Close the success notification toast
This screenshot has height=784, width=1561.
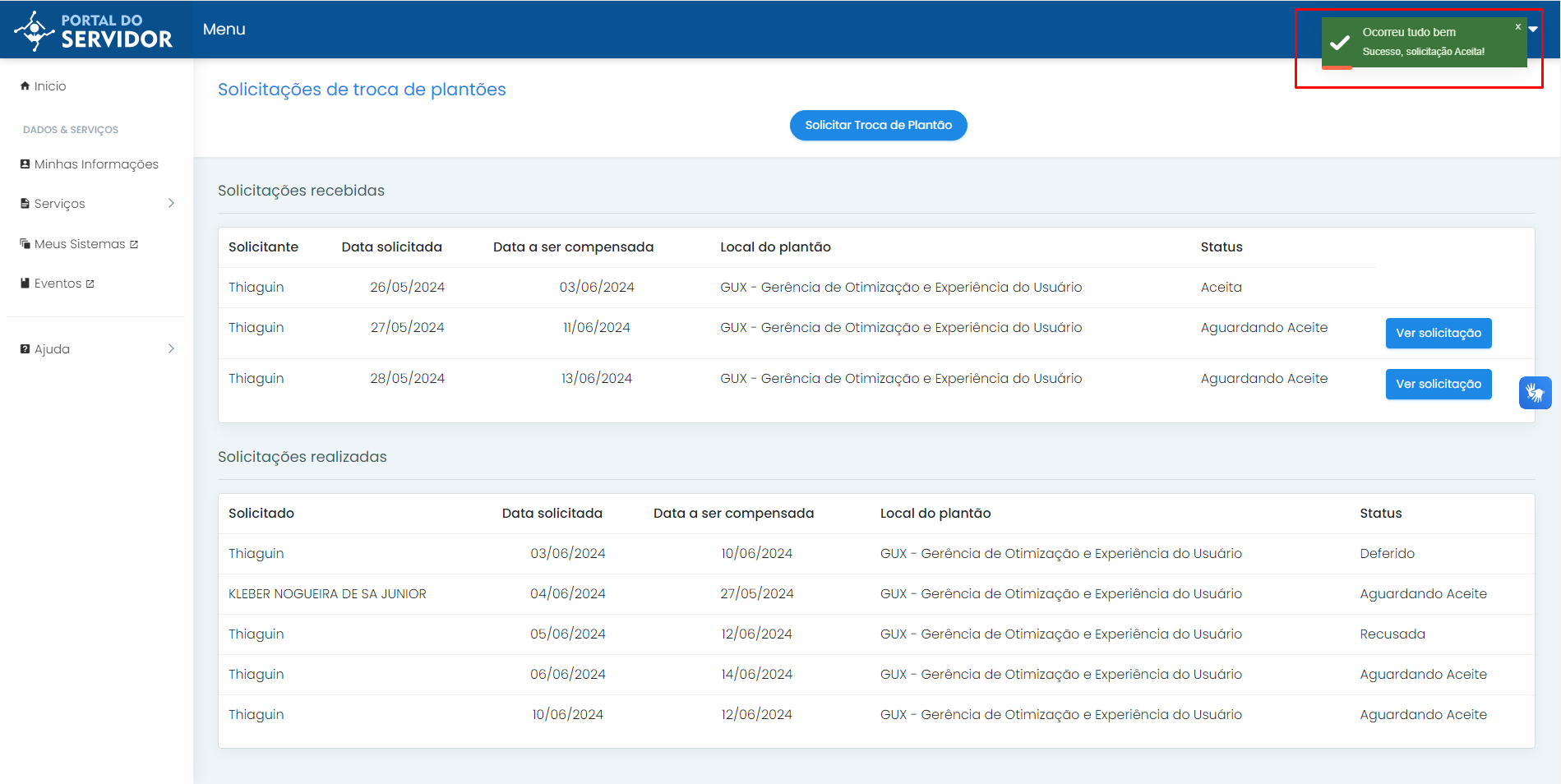click(x=1517, y=26)
